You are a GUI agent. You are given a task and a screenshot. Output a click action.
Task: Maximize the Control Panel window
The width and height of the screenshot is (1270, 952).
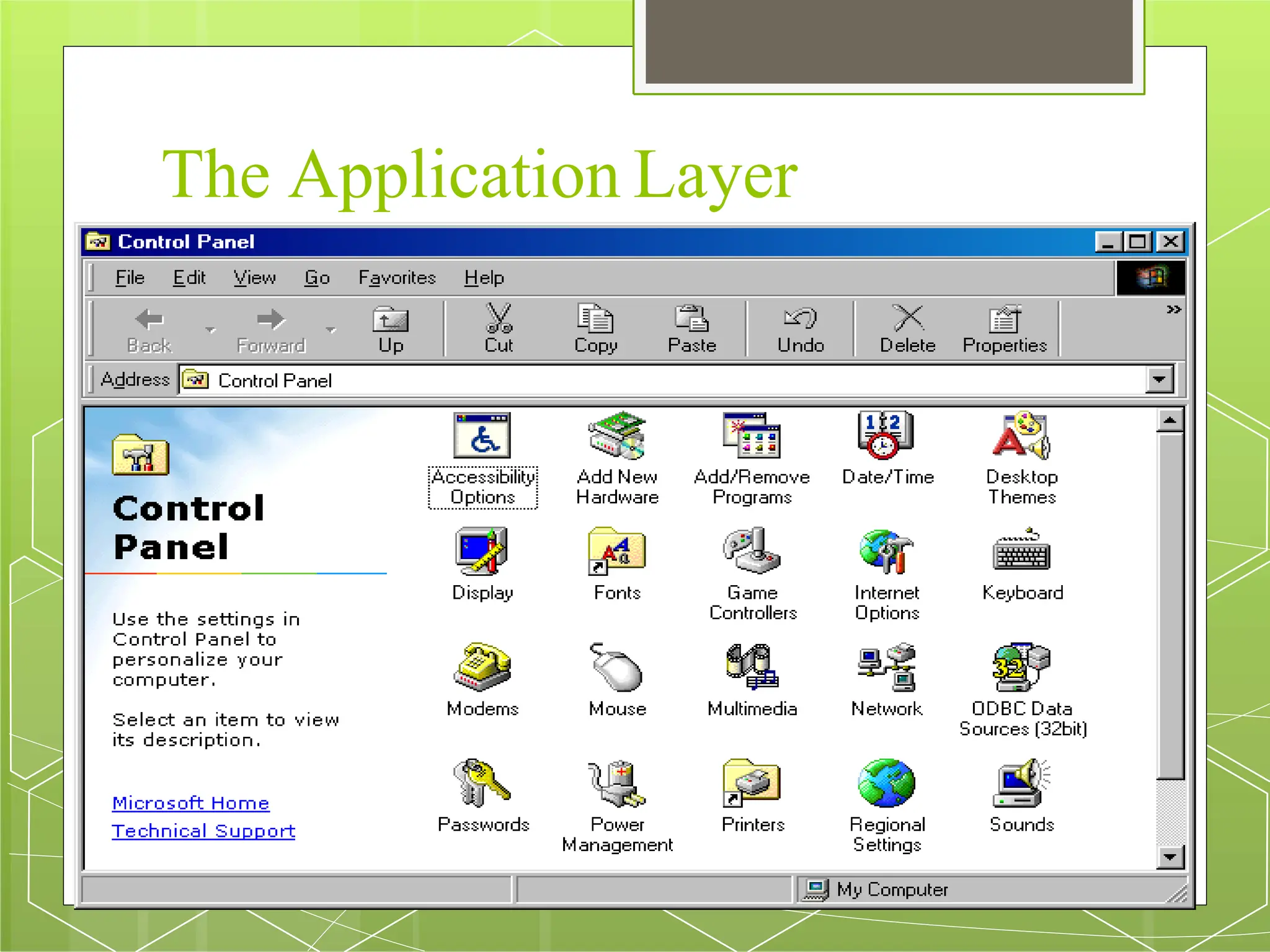(1138, 242)
